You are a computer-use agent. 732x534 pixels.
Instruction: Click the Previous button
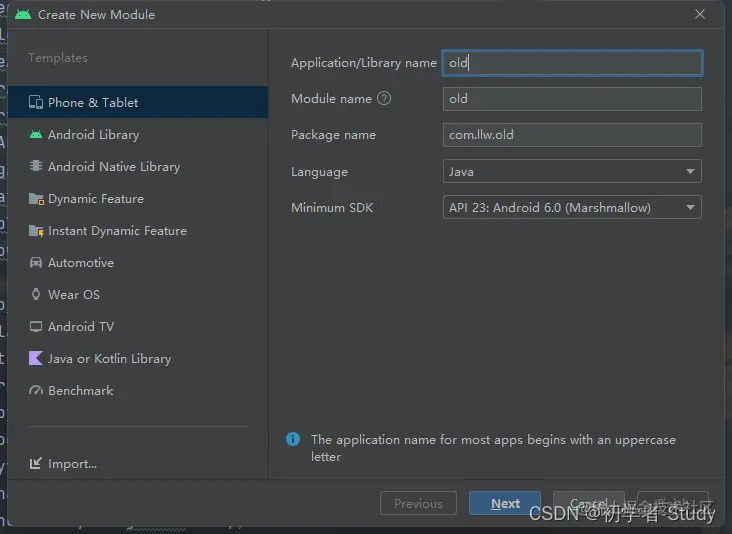point(418,503)
